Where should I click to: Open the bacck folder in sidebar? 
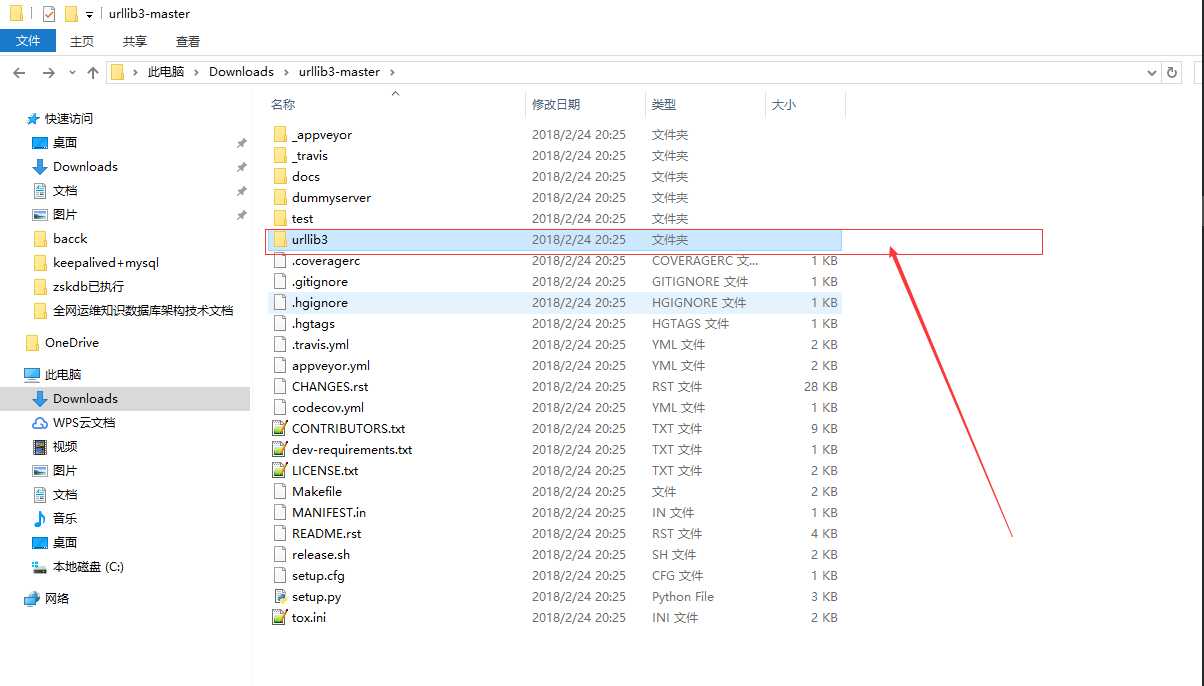[70, 238]
